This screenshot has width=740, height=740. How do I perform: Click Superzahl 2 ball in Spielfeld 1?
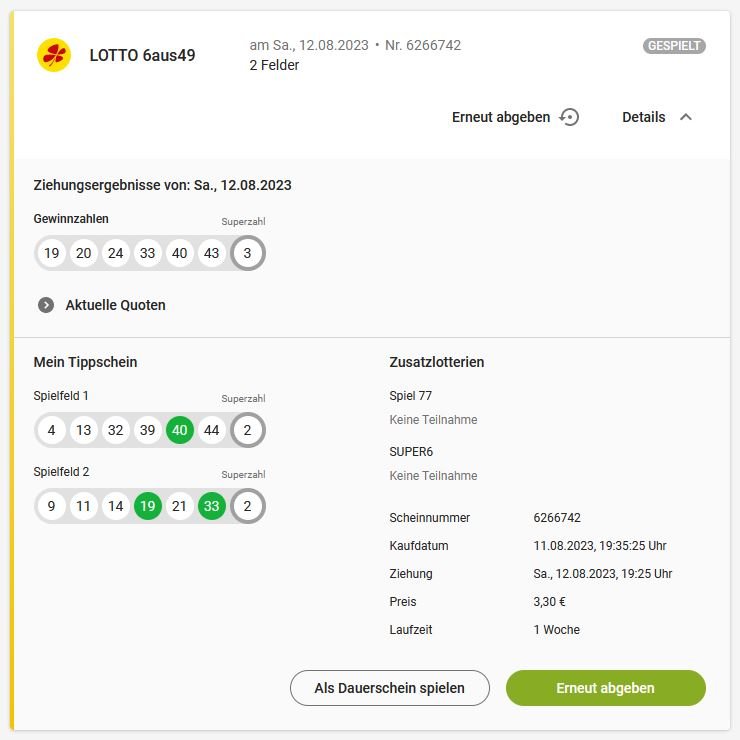pos(247,430)
